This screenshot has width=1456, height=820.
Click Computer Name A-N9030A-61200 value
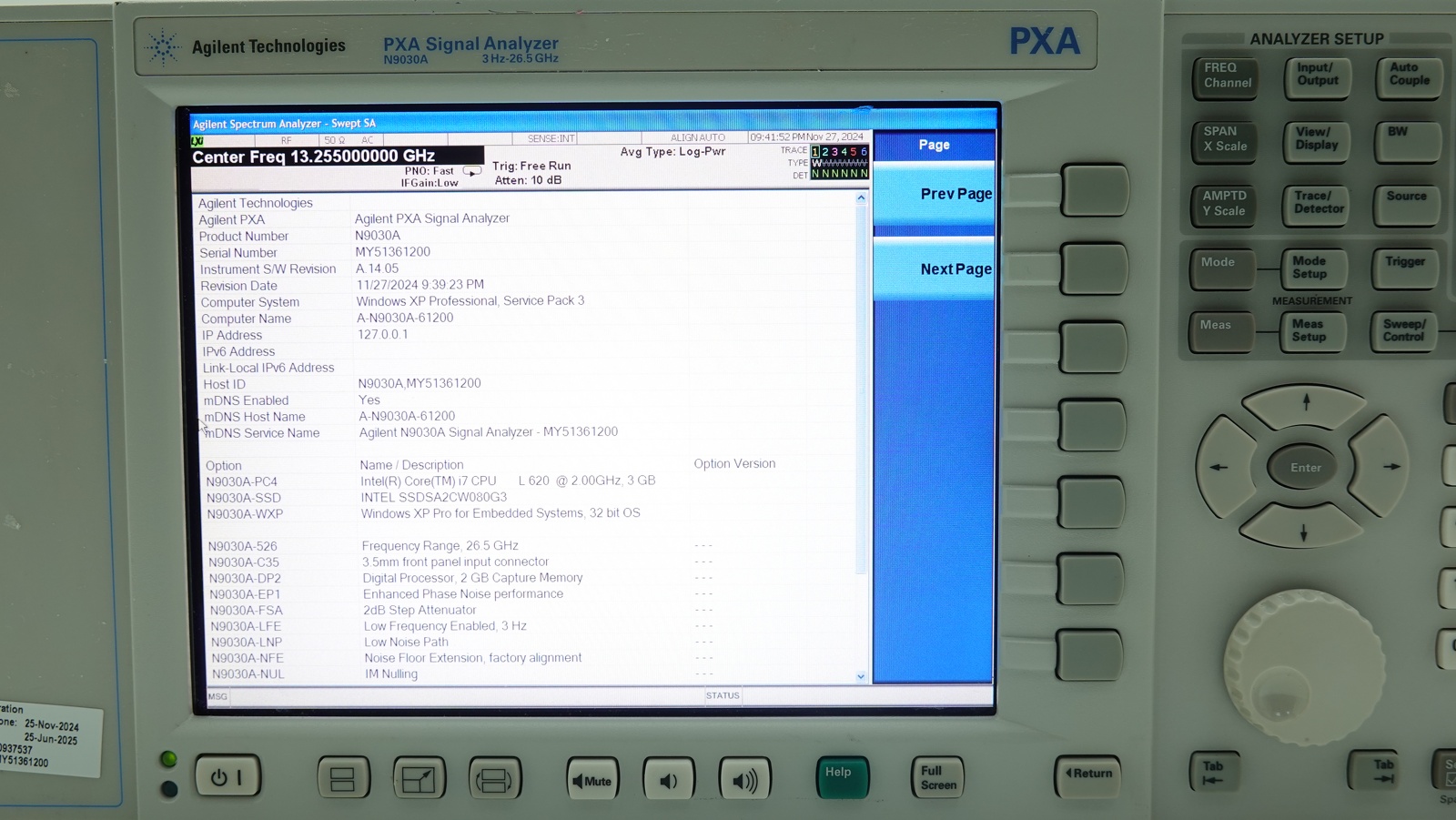405,318
